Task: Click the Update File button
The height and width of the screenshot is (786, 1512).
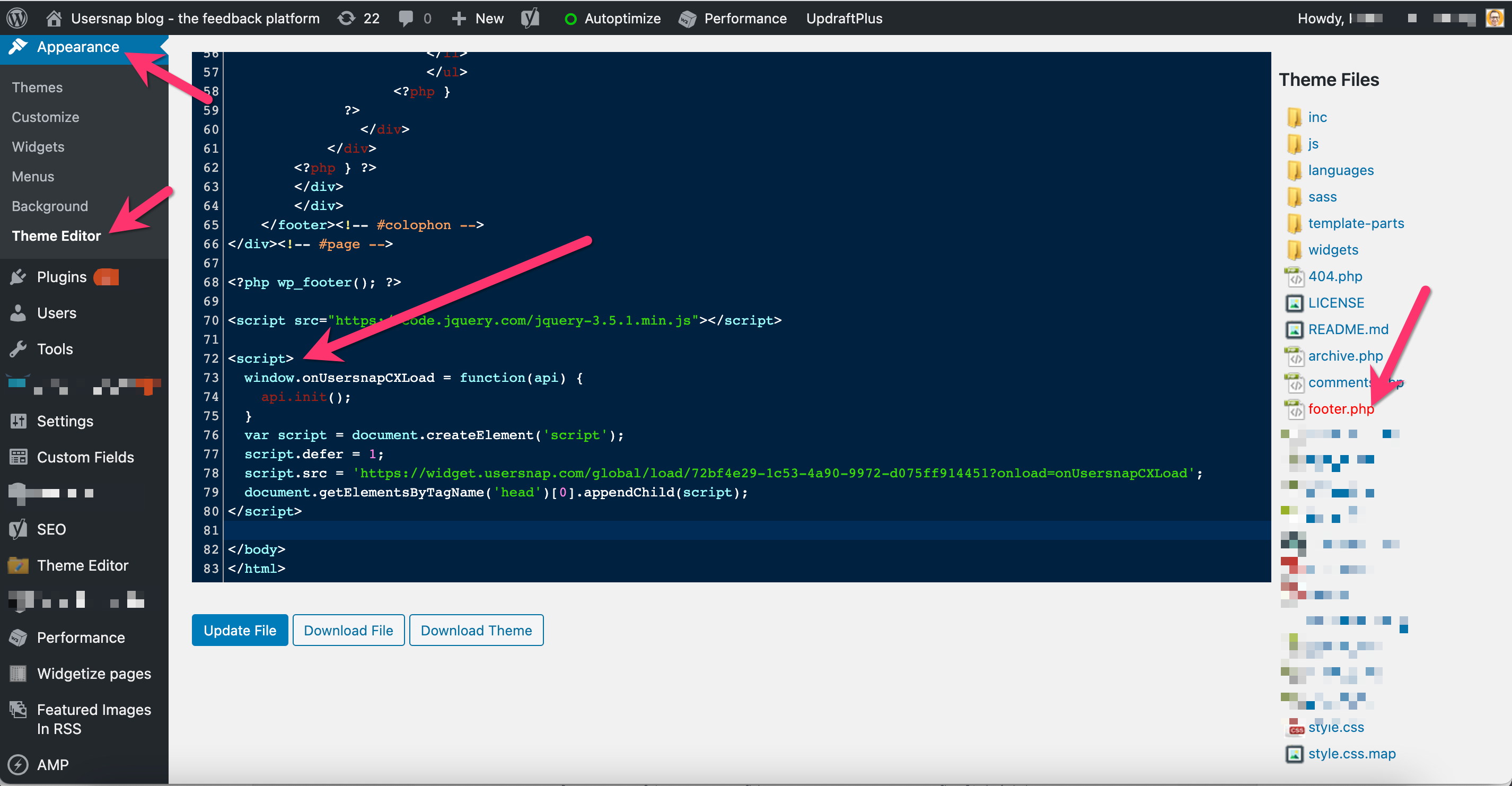Action: click(x=240, y=630)
